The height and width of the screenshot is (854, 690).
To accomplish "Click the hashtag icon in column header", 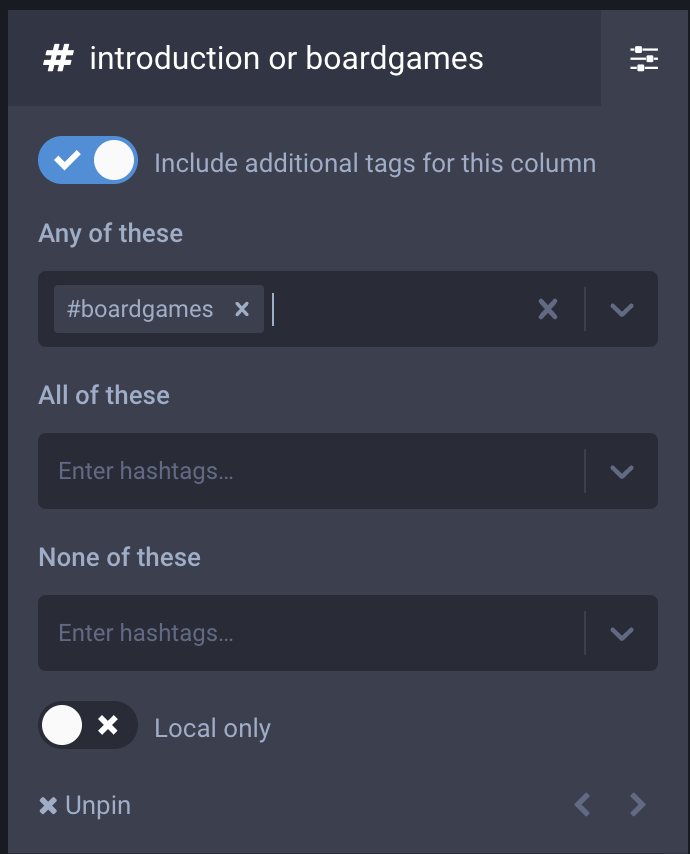I will (58, 59).
